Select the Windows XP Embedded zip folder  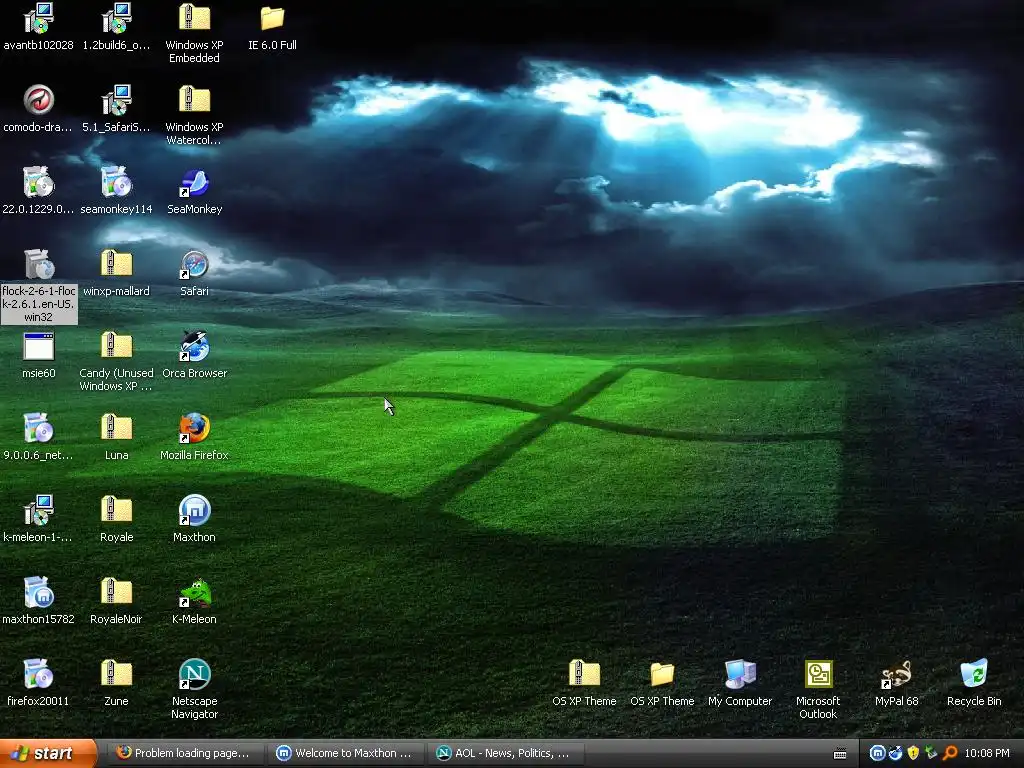coord(195,18)
